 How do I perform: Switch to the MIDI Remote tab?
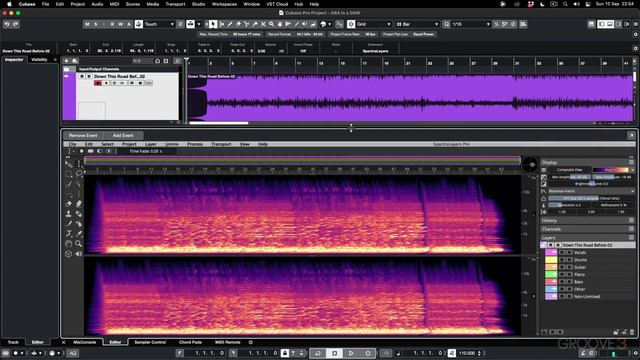tap(228, 342)
